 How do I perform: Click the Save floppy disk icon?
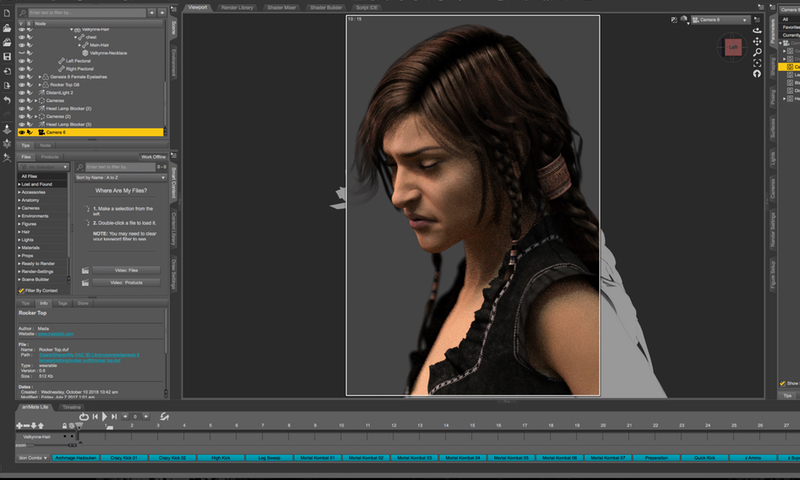[x=7, y=57]
